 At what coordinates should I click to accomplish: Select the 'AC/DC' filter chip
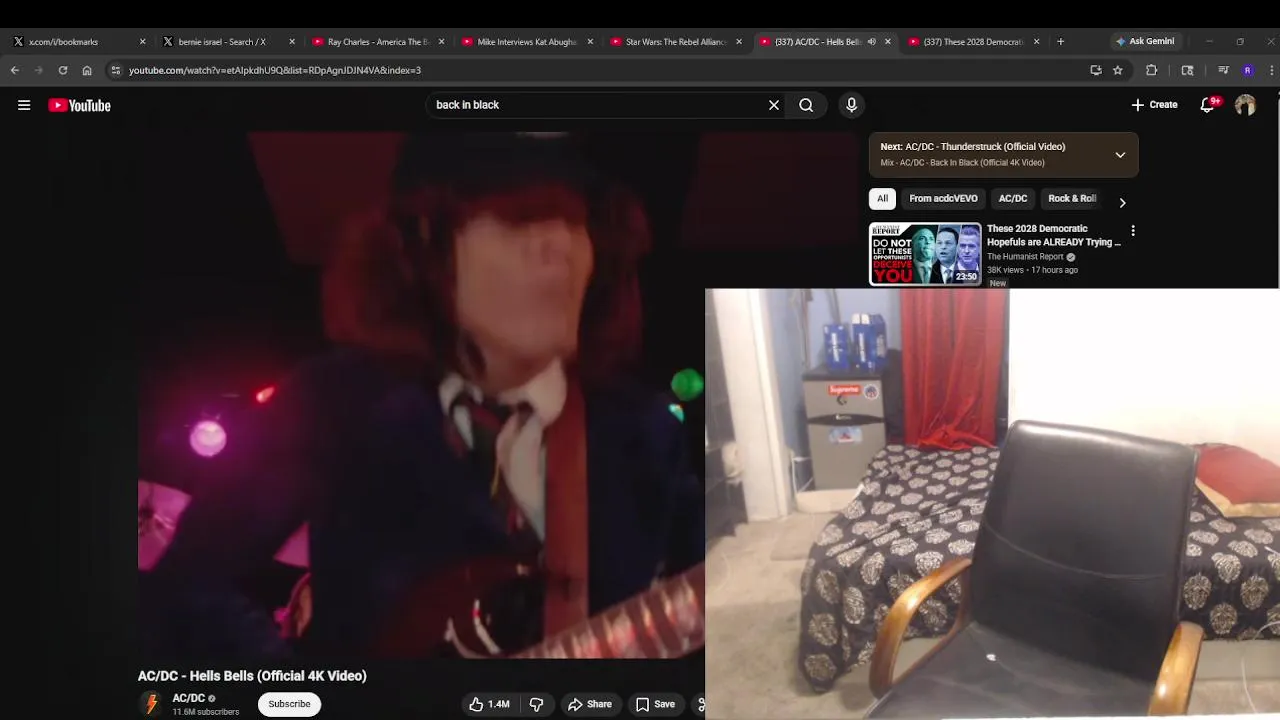pyautogui.click(x=1013, y=198)
